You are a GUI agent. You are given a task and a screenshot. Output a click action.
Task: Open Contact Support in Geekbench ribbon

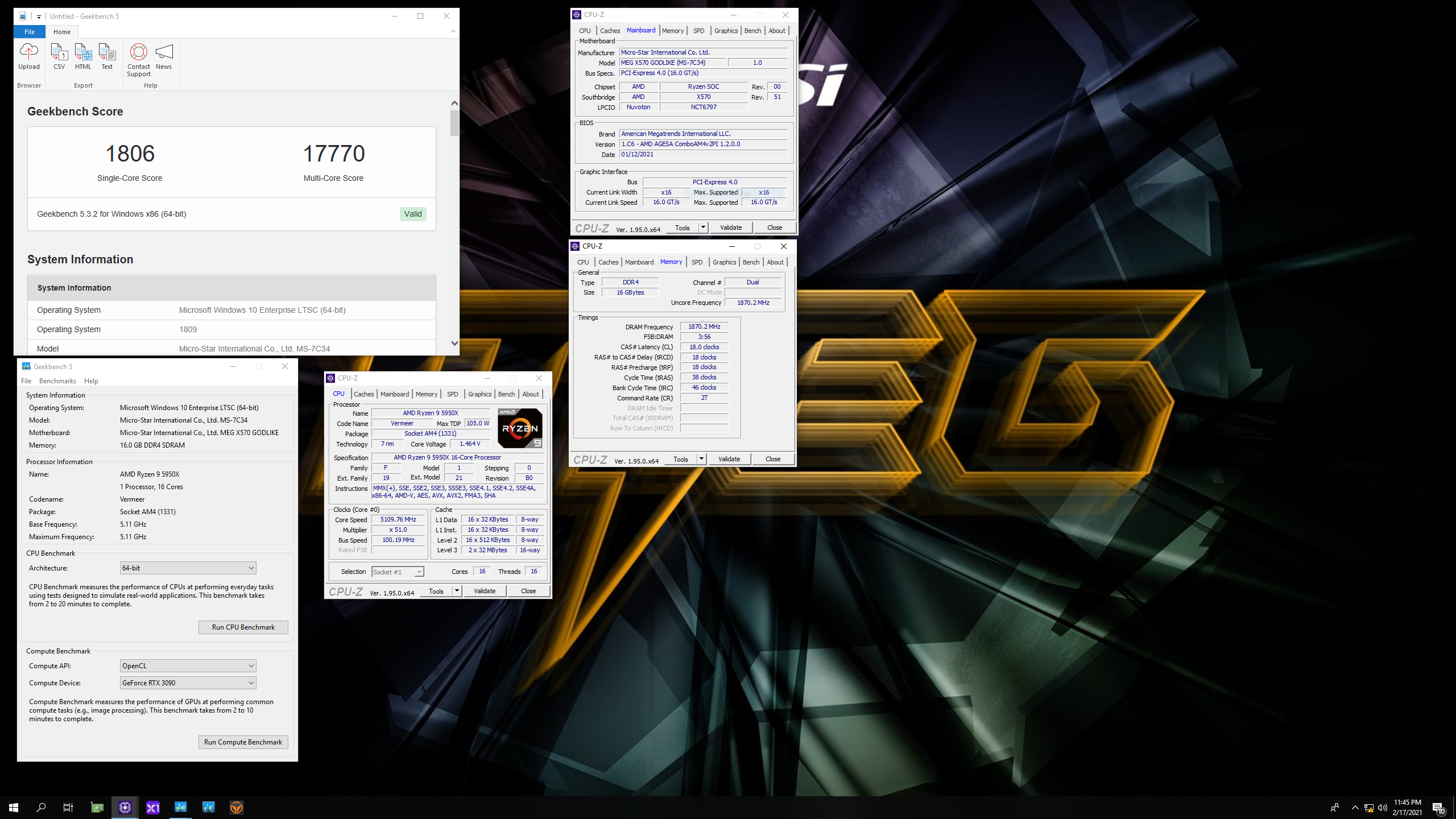(139, 60)
